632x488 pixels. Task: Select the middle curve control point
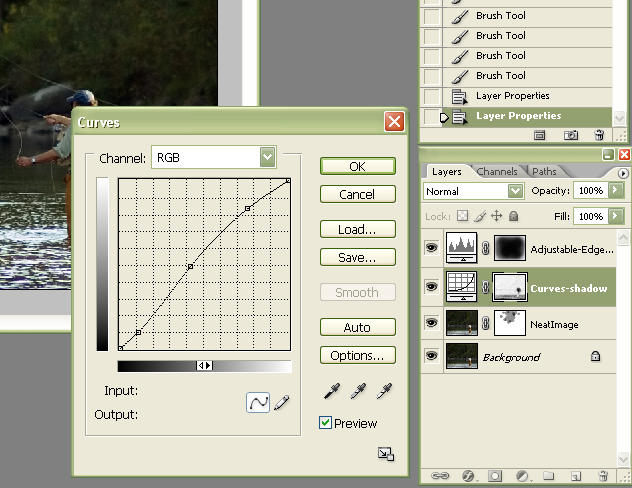(x=190, y=266)
